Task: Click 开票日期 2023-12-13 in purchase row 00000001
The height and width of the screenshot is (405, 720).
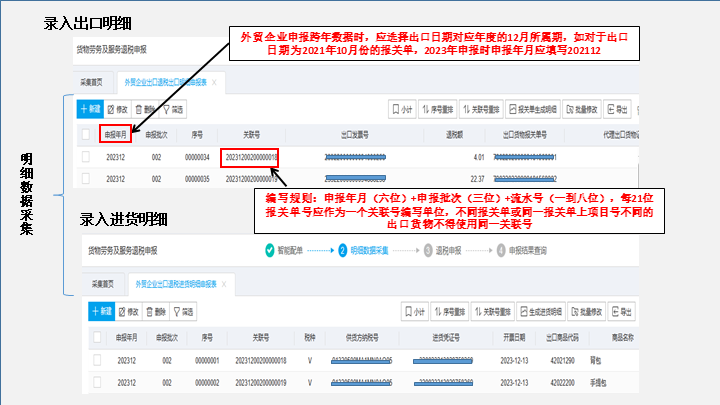Action: (x=514, y=360)
